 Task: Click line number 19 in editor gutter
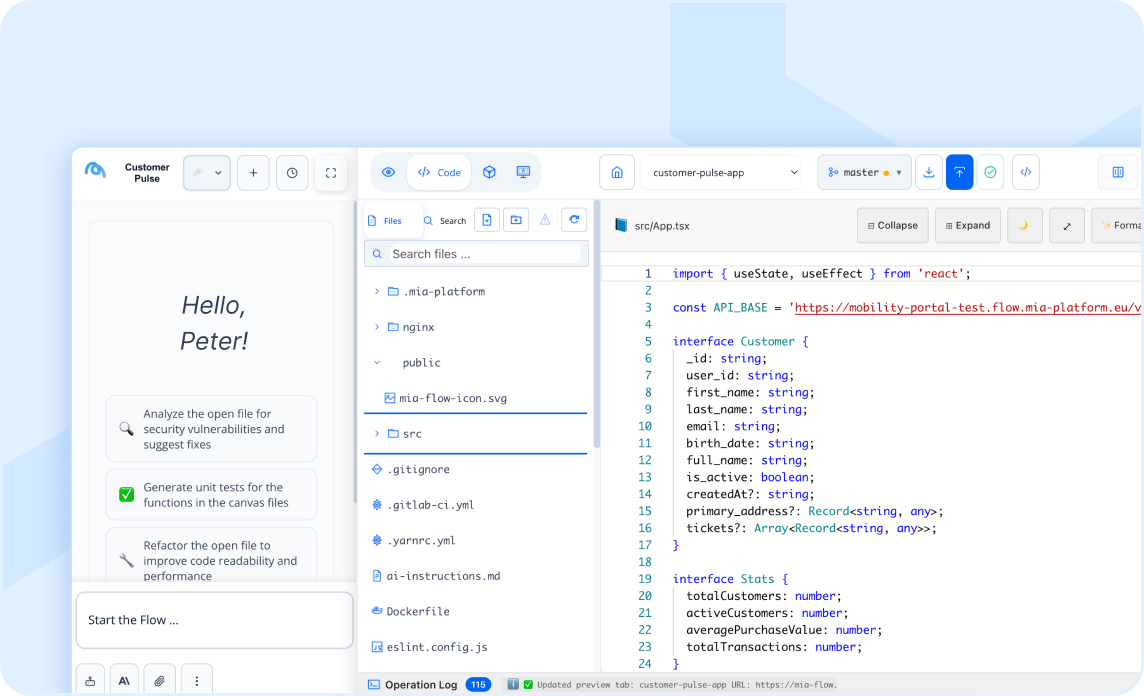(x=645, y=579)
